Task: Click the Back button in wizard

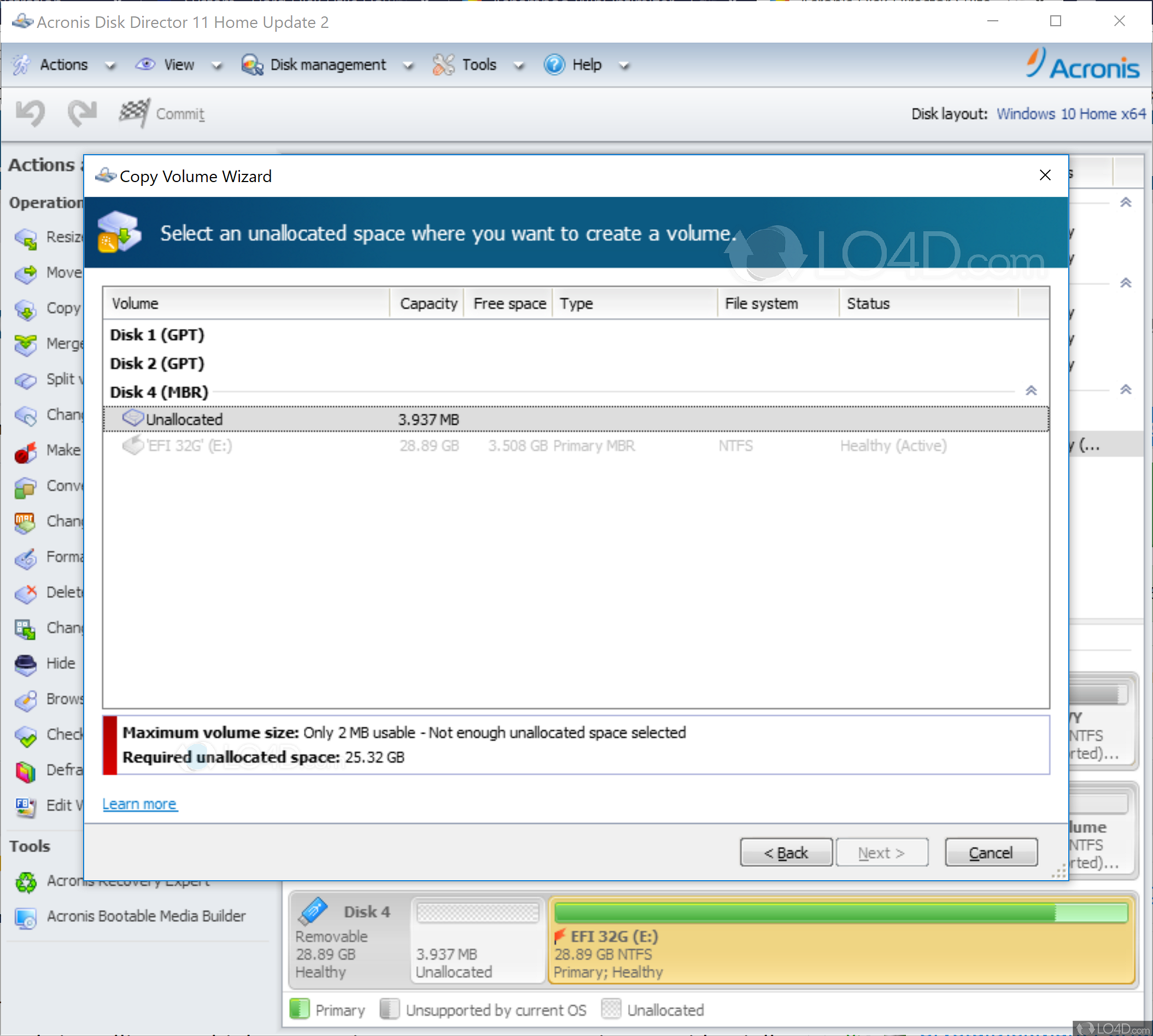Action: [786, 853]
